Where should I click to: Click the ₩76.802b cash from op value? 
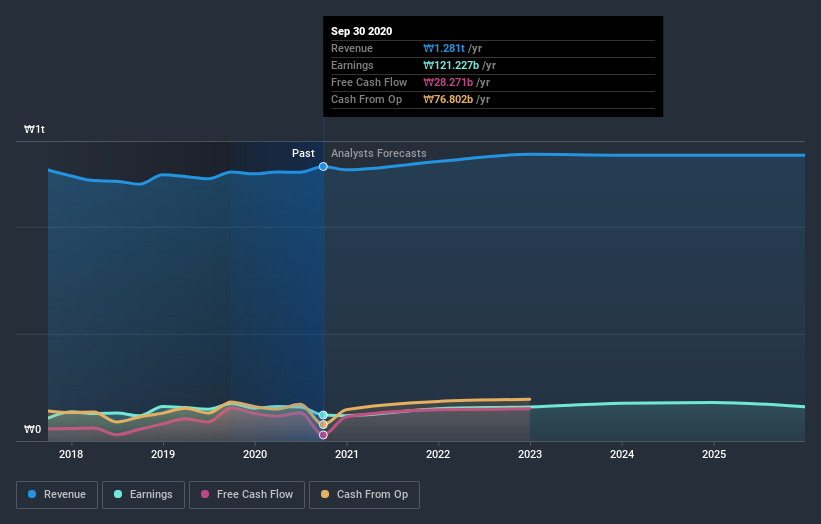coord(448,99)
